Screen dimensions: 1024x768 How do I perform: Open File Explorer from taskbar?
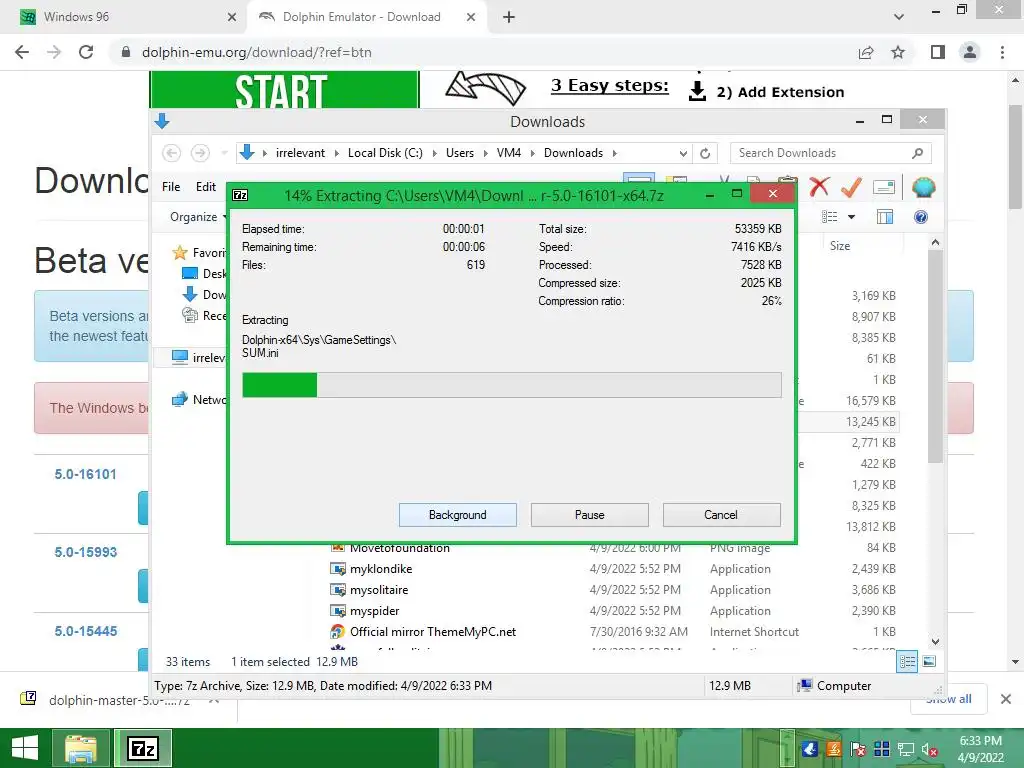81,748
